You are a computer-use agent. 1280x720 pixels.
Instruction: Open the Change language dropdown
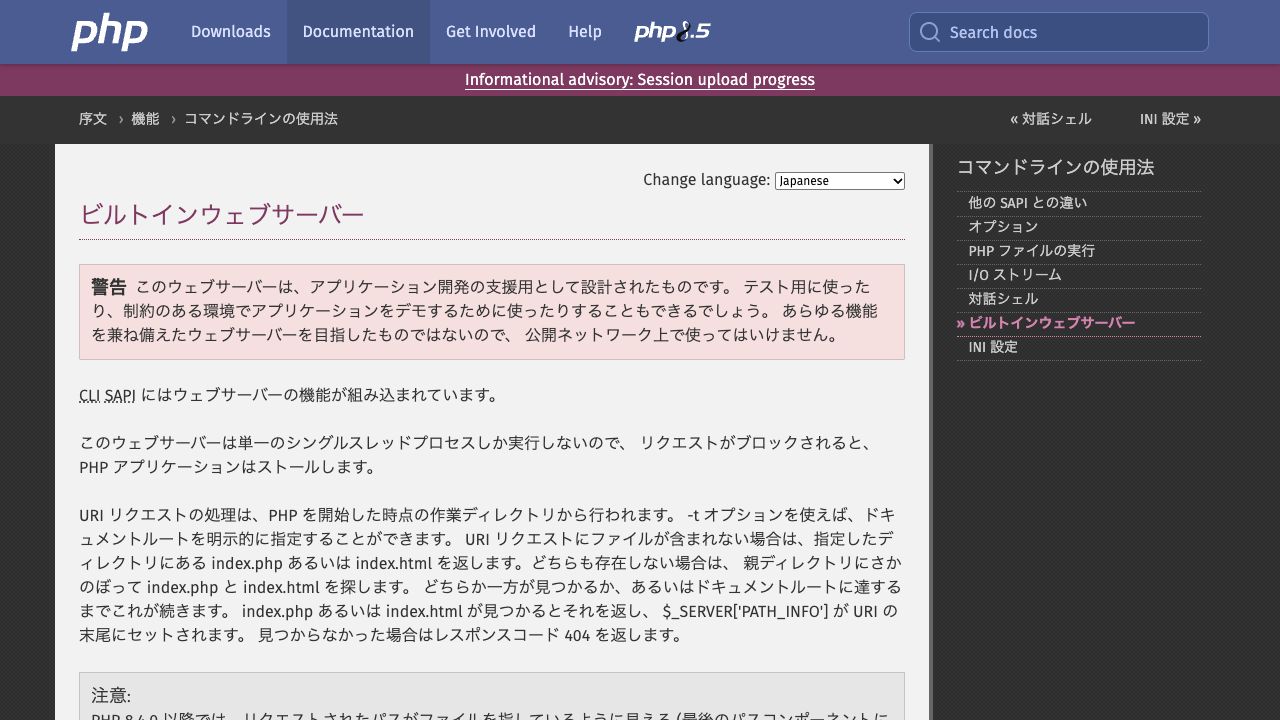[x=840, y=181]
